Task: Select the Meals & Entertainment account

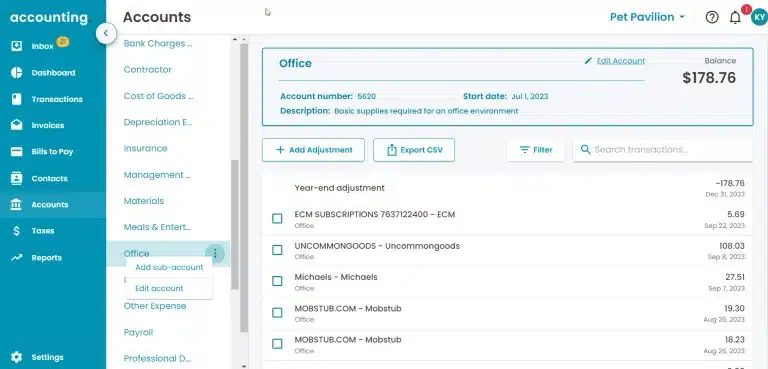Action: 157,227
